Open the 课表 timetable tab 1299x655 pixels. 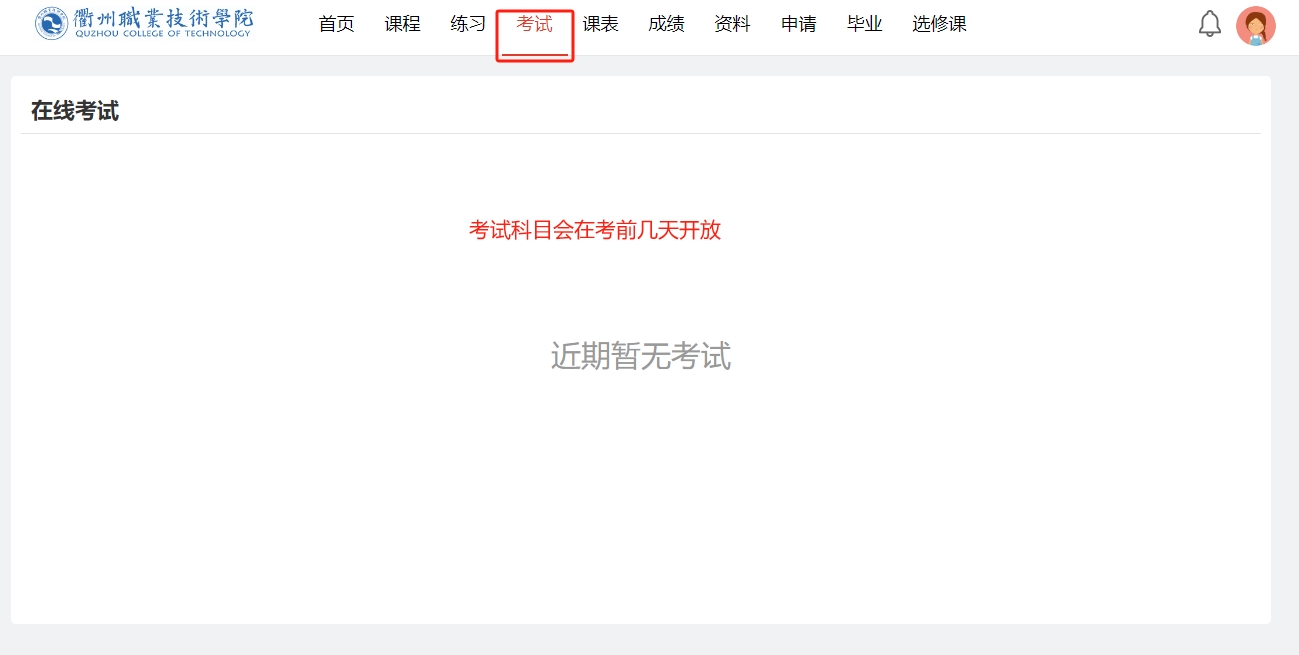click(x=600, y=24)
